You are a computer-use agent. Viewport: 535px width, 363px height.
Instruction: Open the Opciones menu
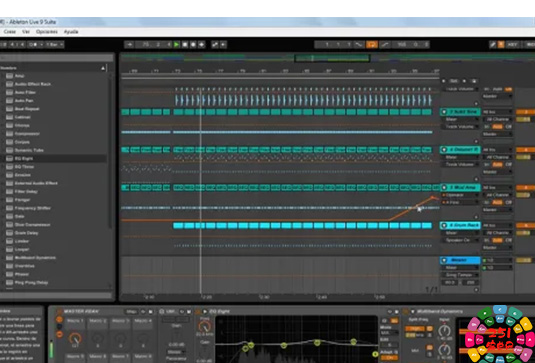click(x=47, y=31)
